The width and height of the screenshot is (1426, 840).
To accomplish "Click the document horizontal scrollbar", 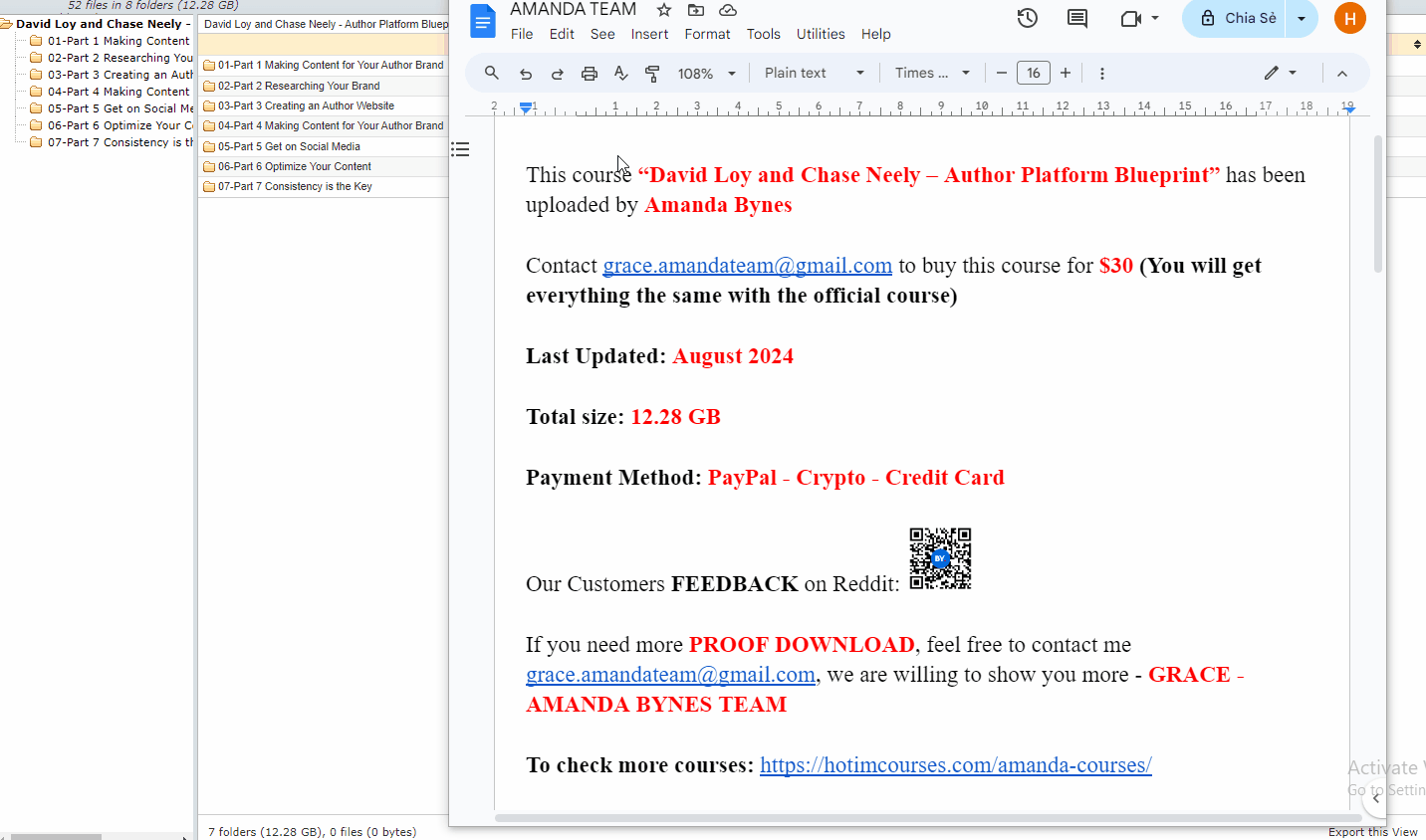I will [928, 818].
